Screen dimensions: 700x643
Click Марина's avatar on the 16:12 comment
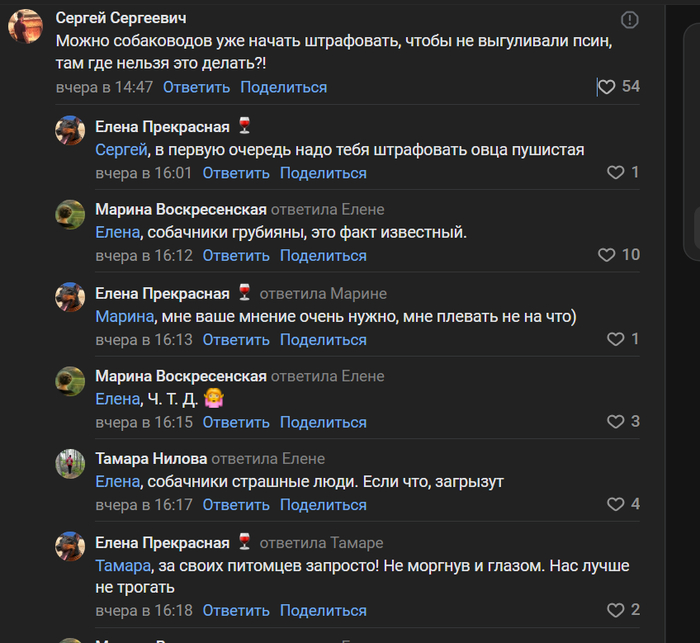tap(69, 214)
